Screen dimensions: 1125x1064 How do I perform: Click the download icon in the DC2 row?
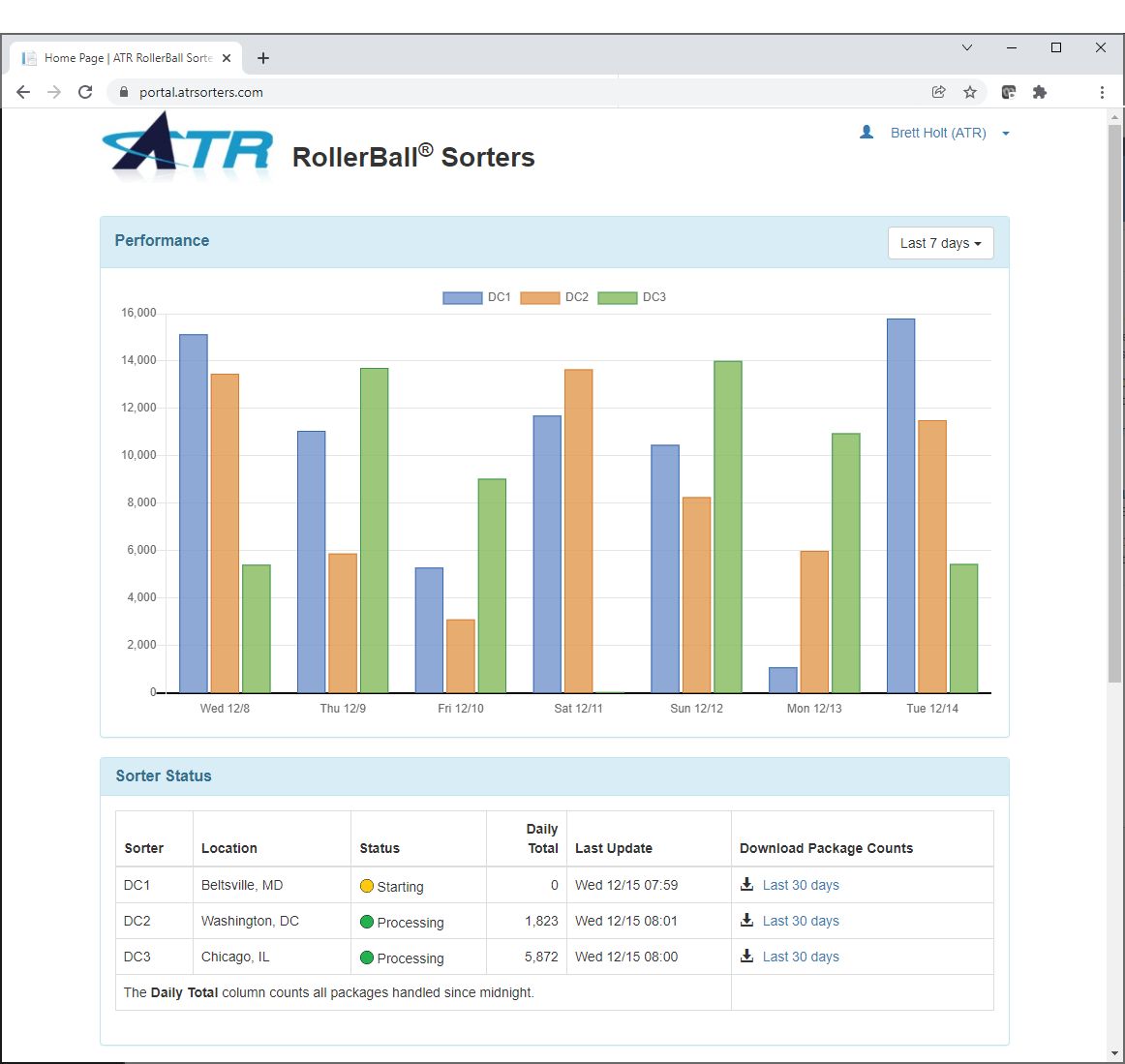click(746, 920)
